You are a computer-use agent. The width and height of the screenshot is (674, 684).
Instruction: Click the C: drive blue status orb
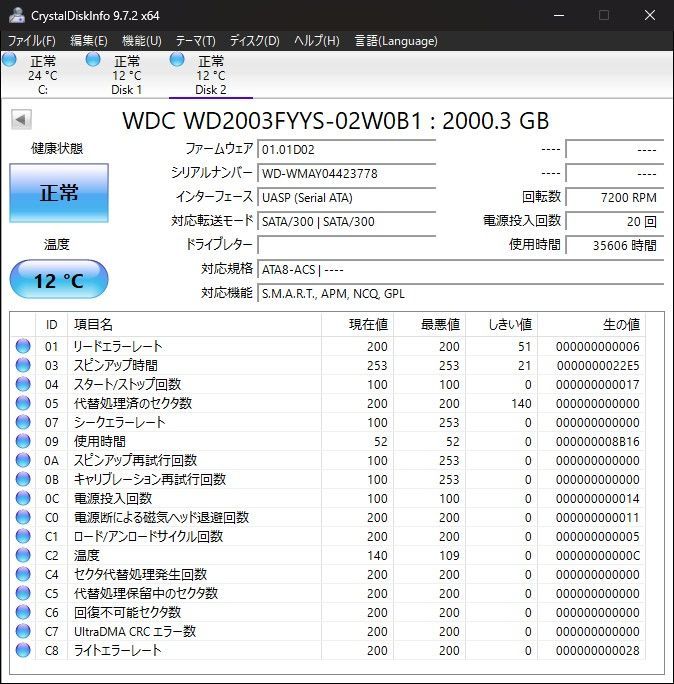pyautogui.click(x=9, y=59)
